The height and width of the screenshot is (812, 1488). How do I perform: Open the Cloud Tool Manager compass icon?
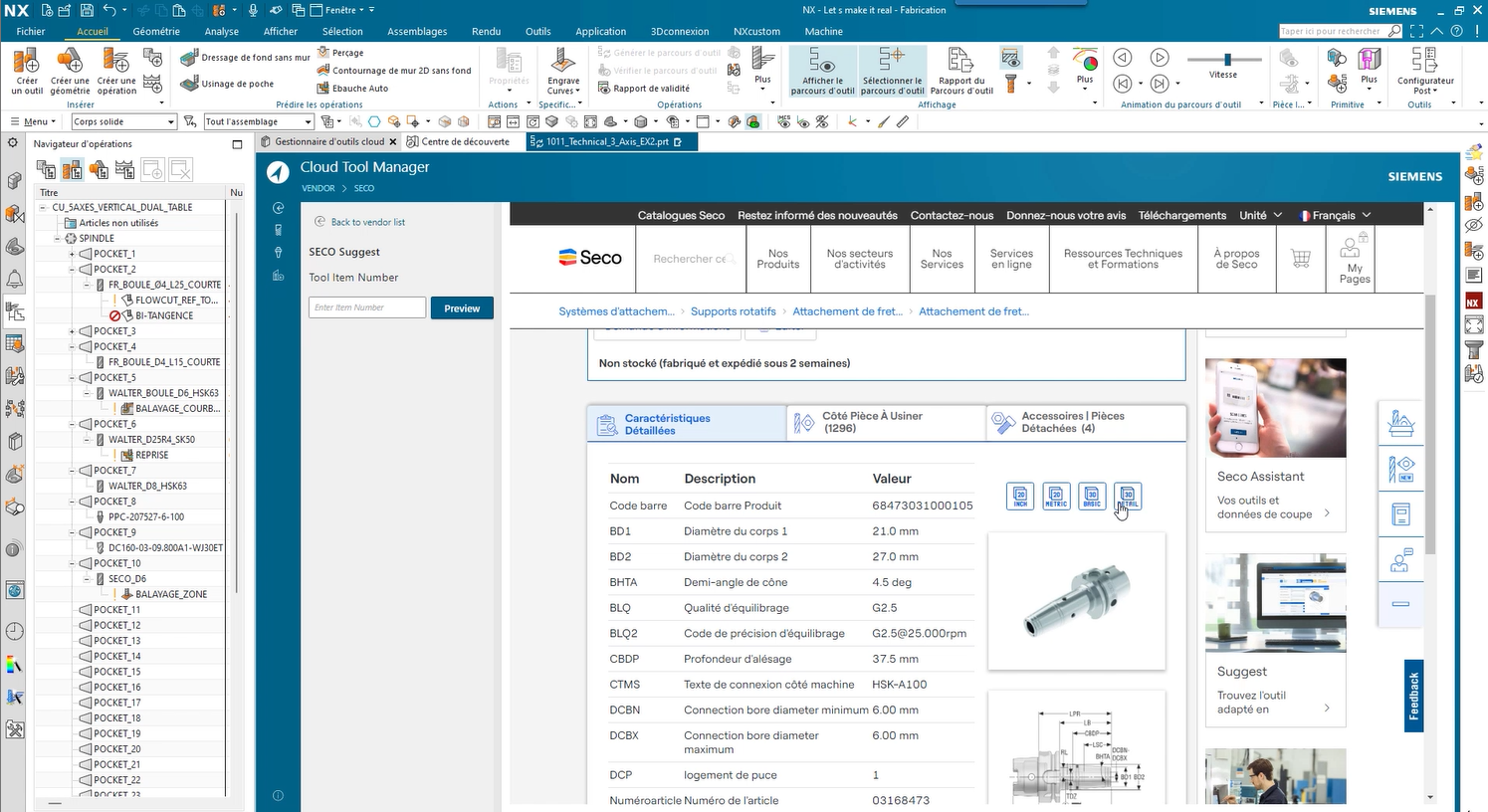point(278,173)
